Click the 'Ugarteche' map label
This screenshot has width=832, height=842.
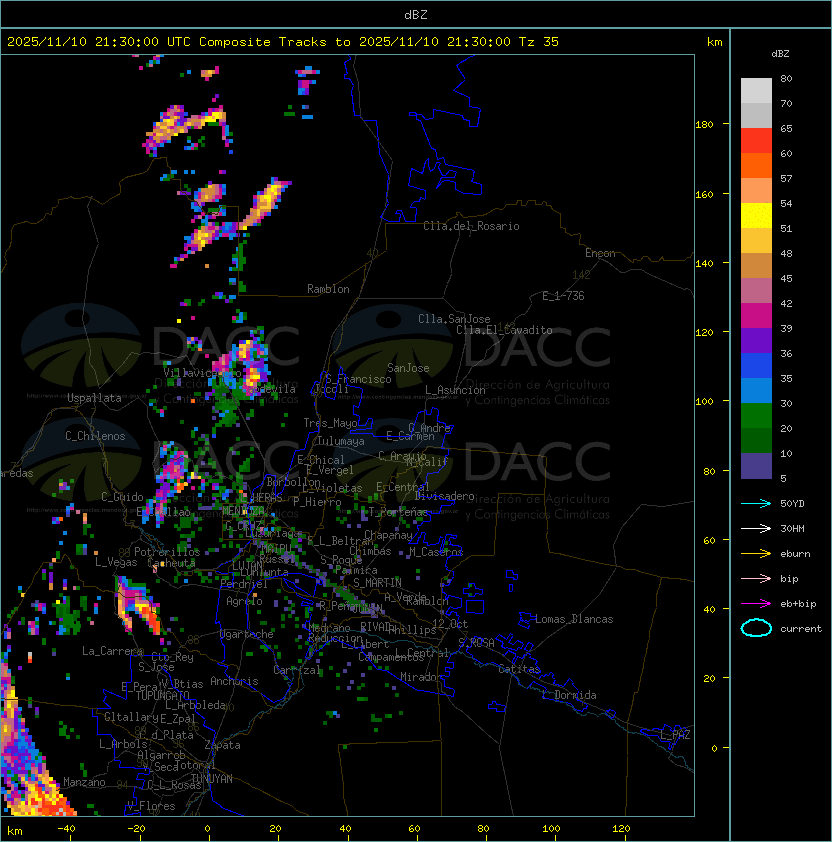tap(247, 634)
